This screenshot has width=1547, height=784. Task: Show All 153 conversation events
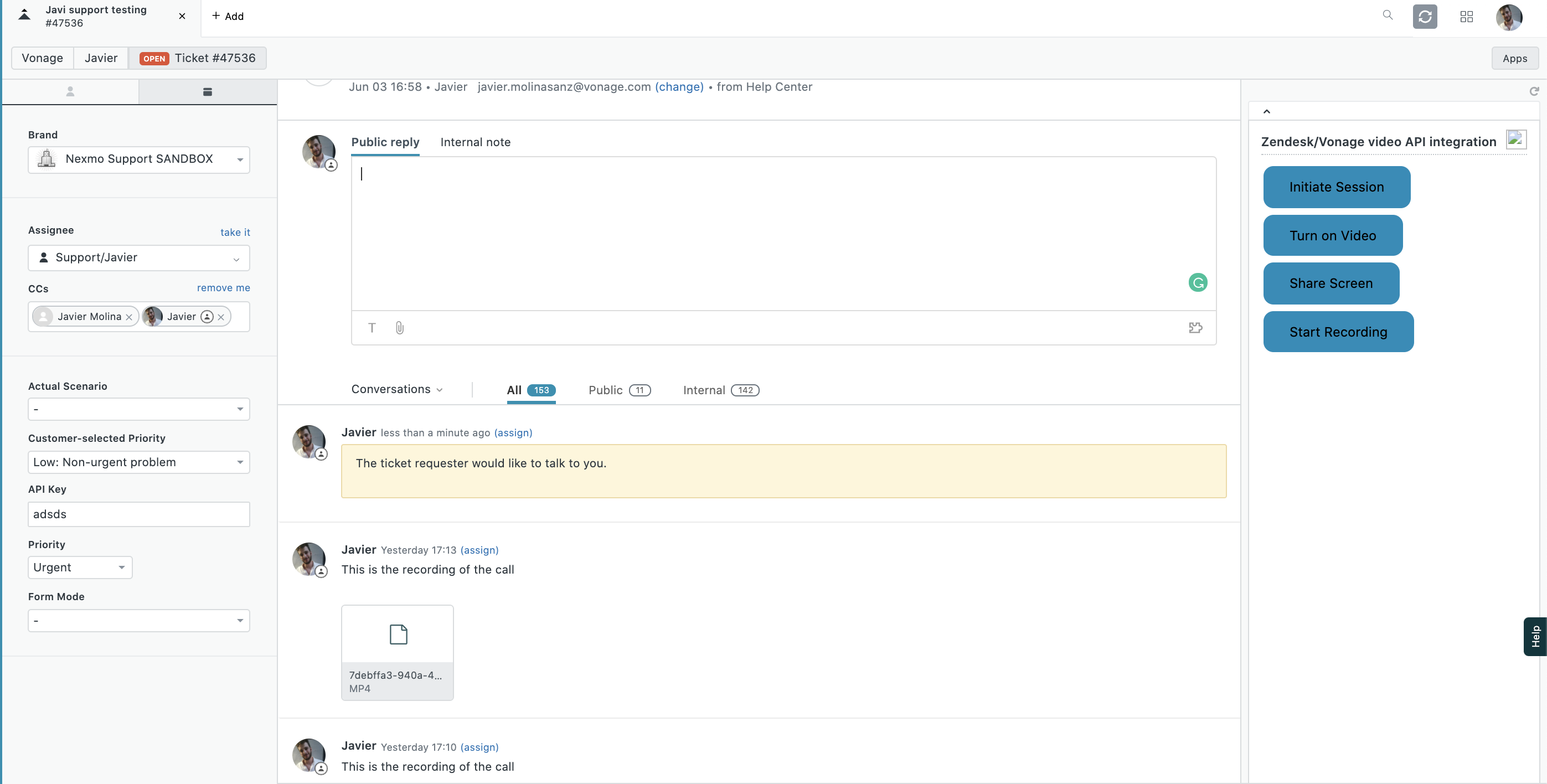click(x=531, y=390)
